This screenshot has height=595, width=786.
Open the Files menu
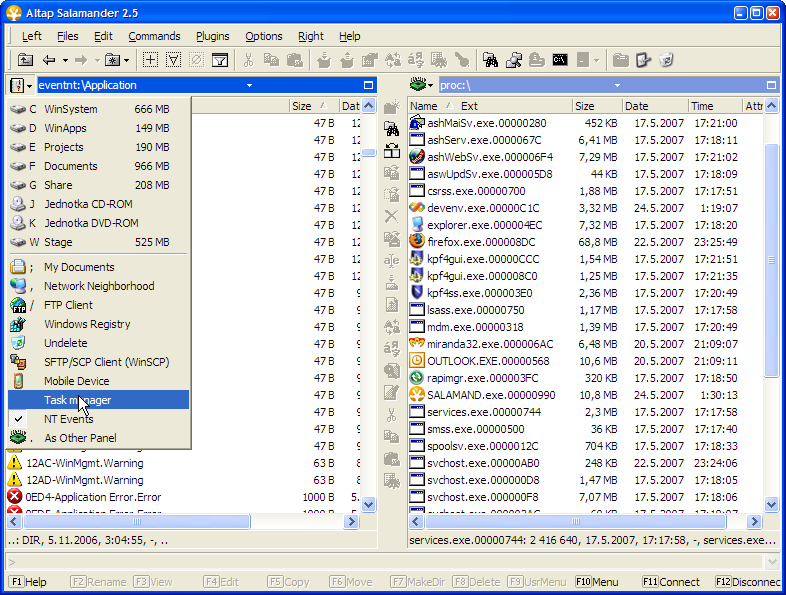pos(68,36)
